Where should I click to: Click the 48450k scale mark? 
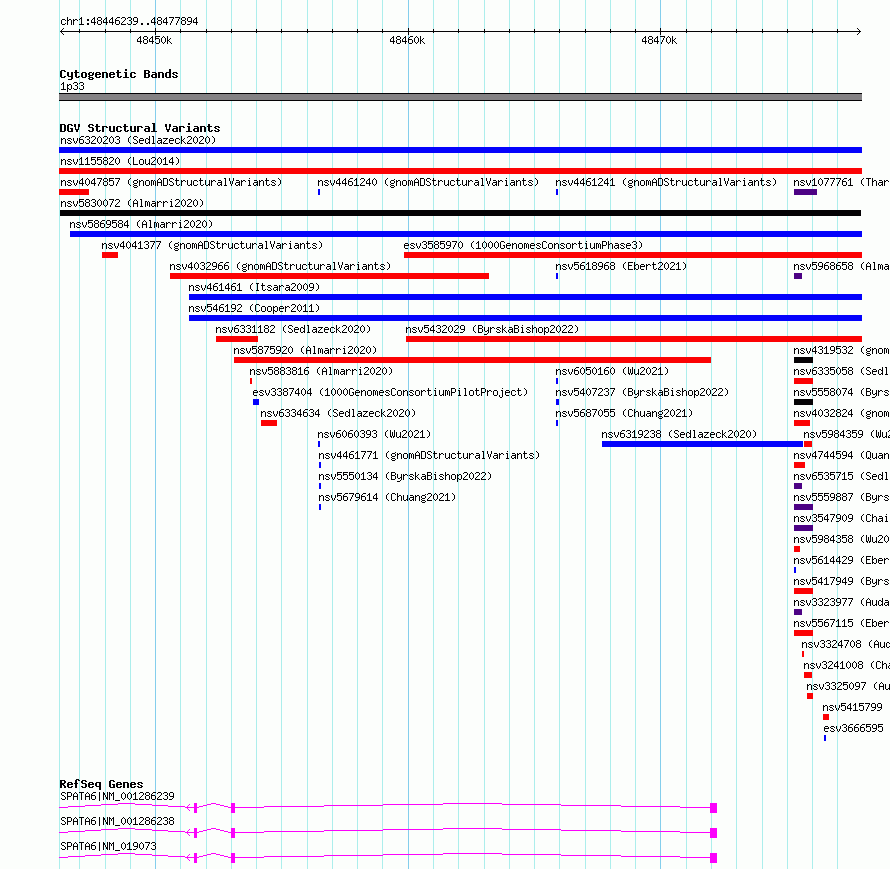pyautogui.click(x=154, y=40)
